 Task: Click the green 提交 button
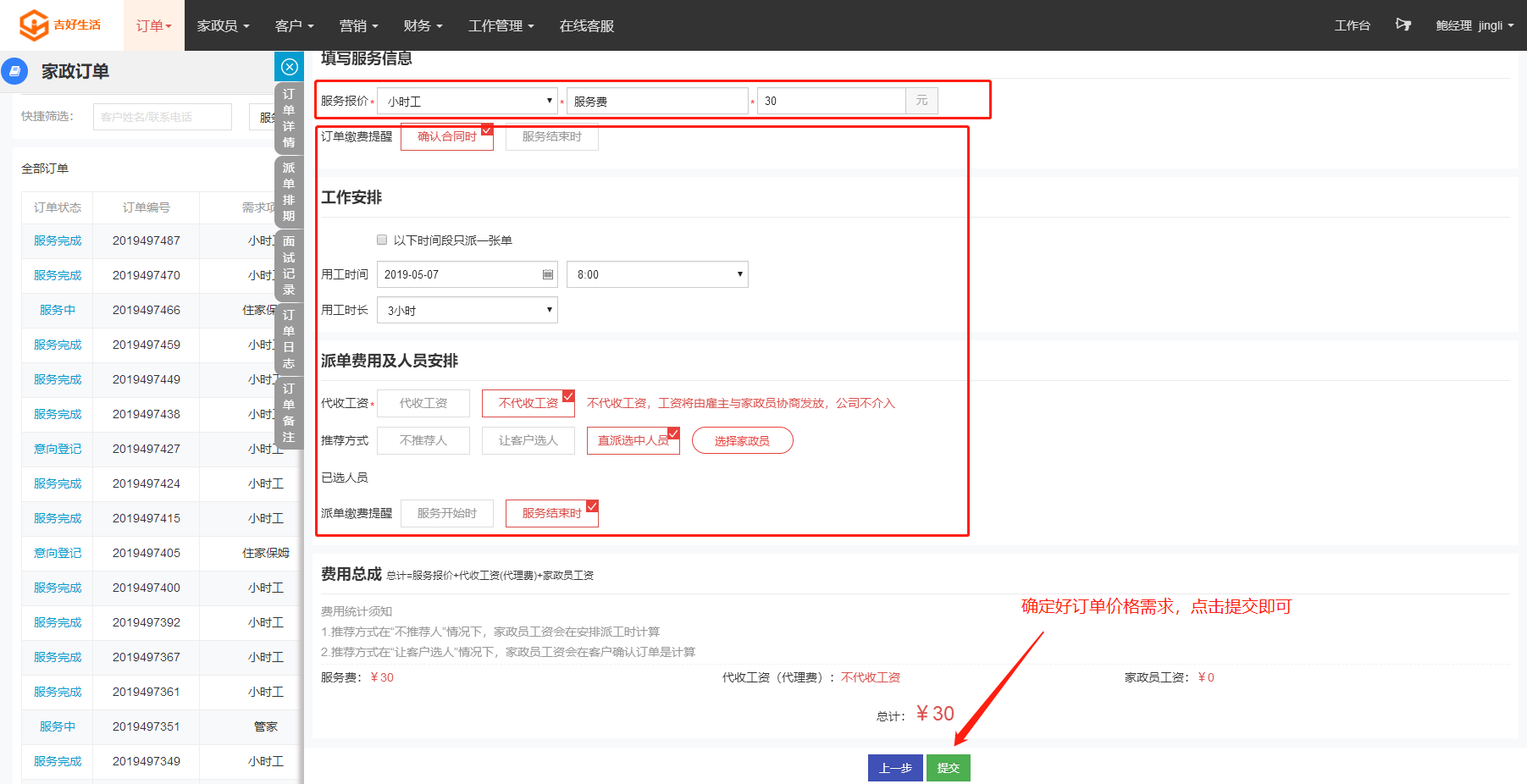[x=949, y=768]
